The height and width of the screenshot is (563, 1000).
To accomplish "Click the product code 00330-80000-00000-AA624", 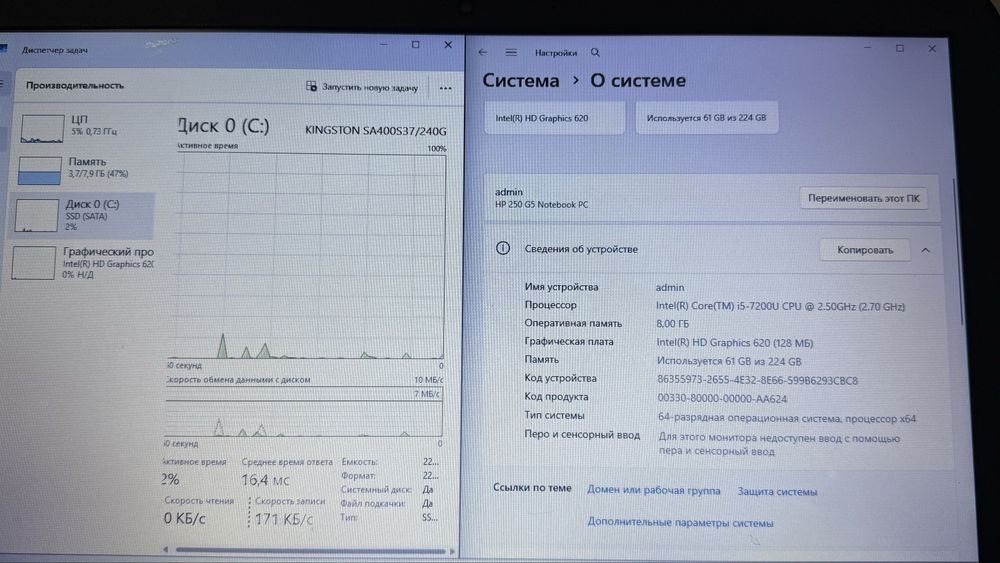I will click(x=721, y=399).
